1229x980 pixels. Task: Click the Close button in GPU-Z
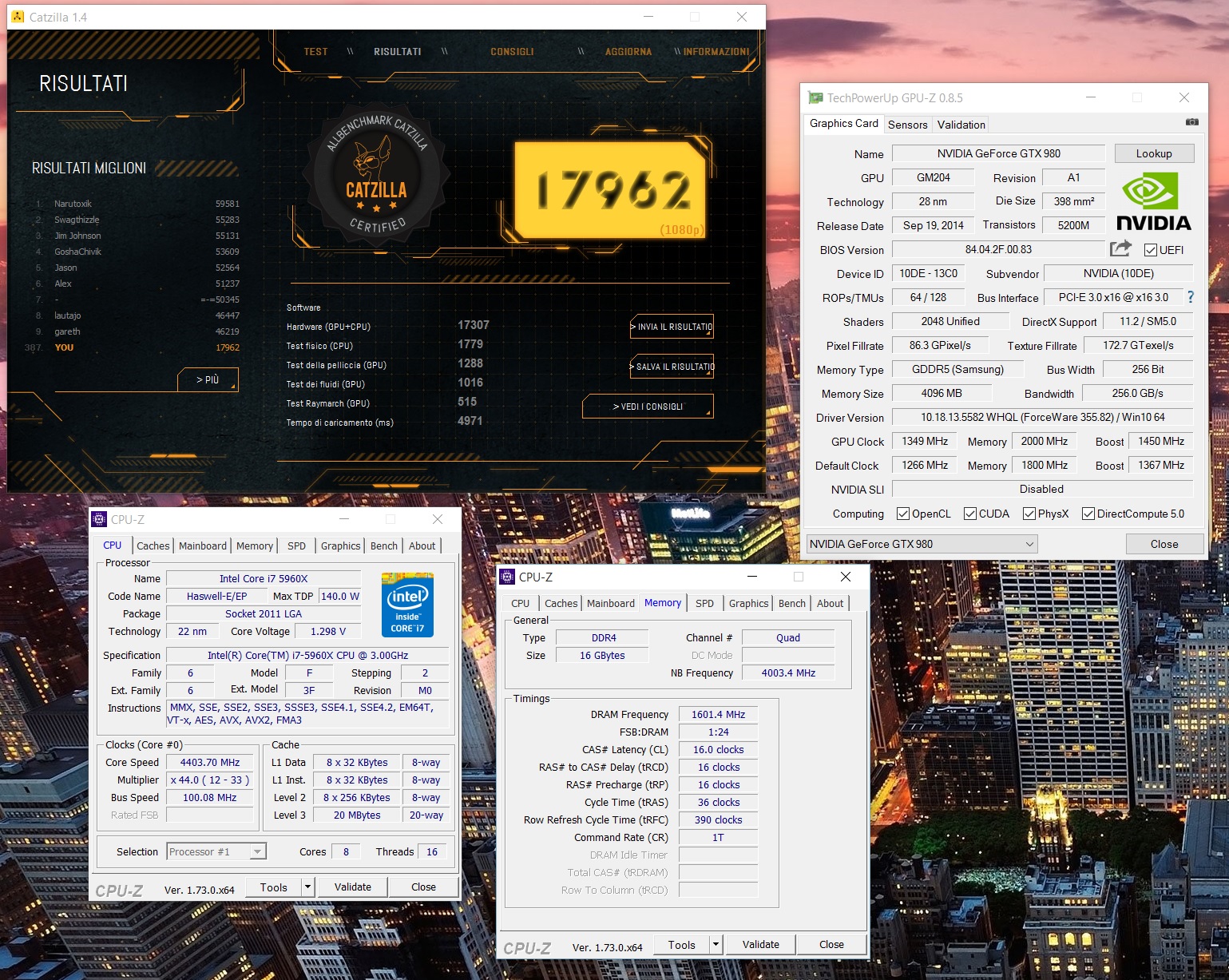point(1164,544)
